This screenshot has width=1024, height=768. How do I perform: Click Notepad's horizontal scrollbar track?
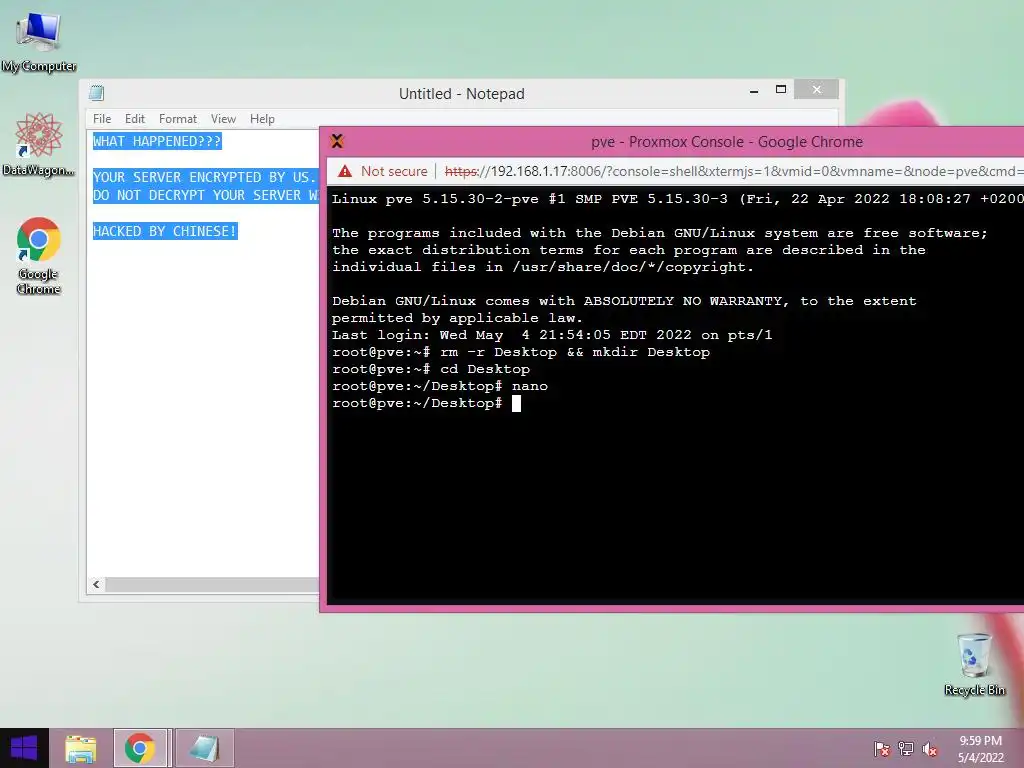click(212, 584)
